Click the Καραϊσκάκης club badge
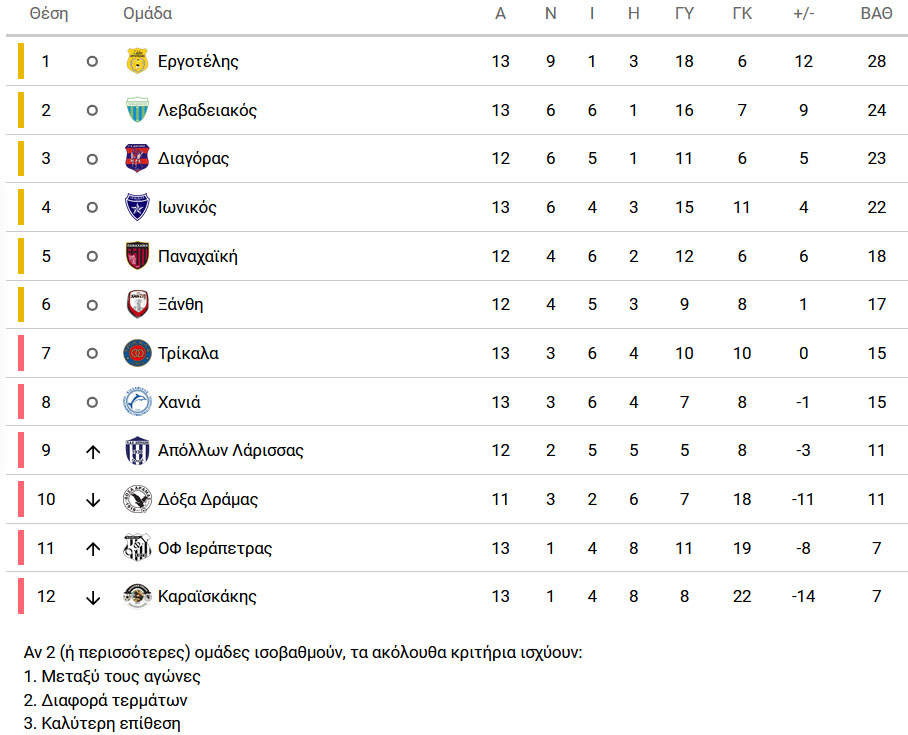The image size is (908, 735). click(137, 597)
